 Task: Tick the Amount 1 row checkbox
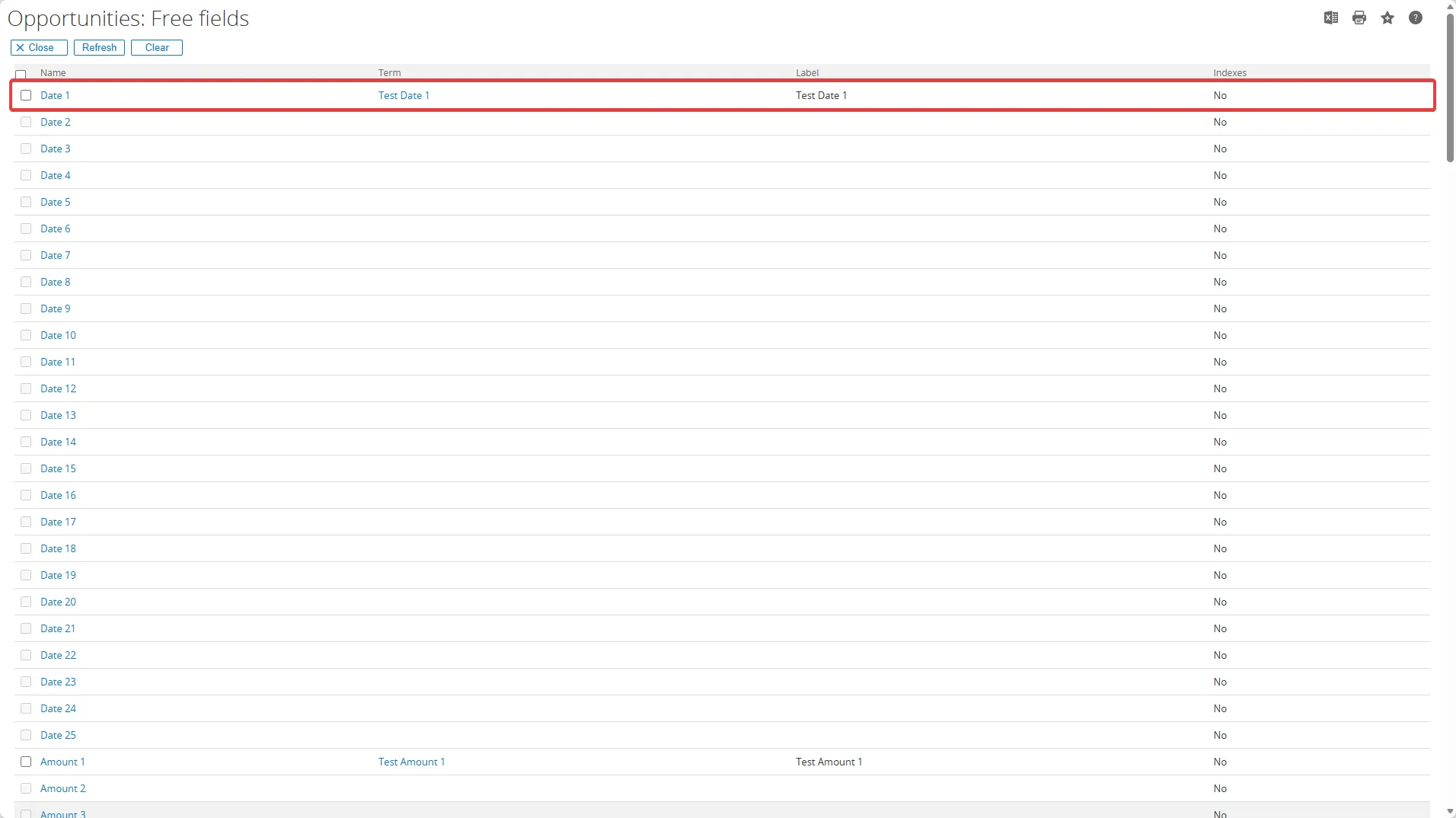[26, 762]
